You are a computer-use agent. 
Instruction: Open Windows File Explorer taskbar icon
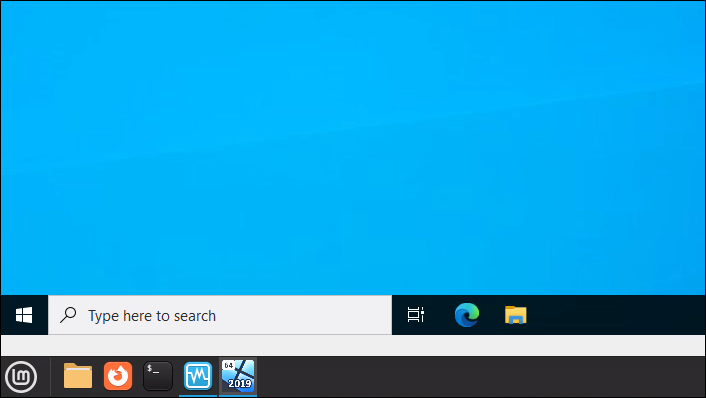click(516, 315)
